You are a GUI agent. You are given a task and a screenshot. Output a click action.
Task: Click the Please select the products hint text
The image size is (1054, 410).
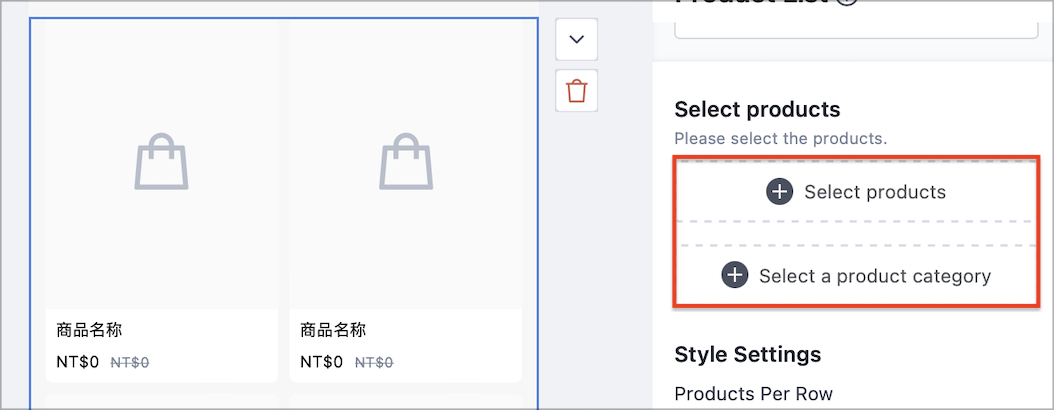tap(781, 139)
